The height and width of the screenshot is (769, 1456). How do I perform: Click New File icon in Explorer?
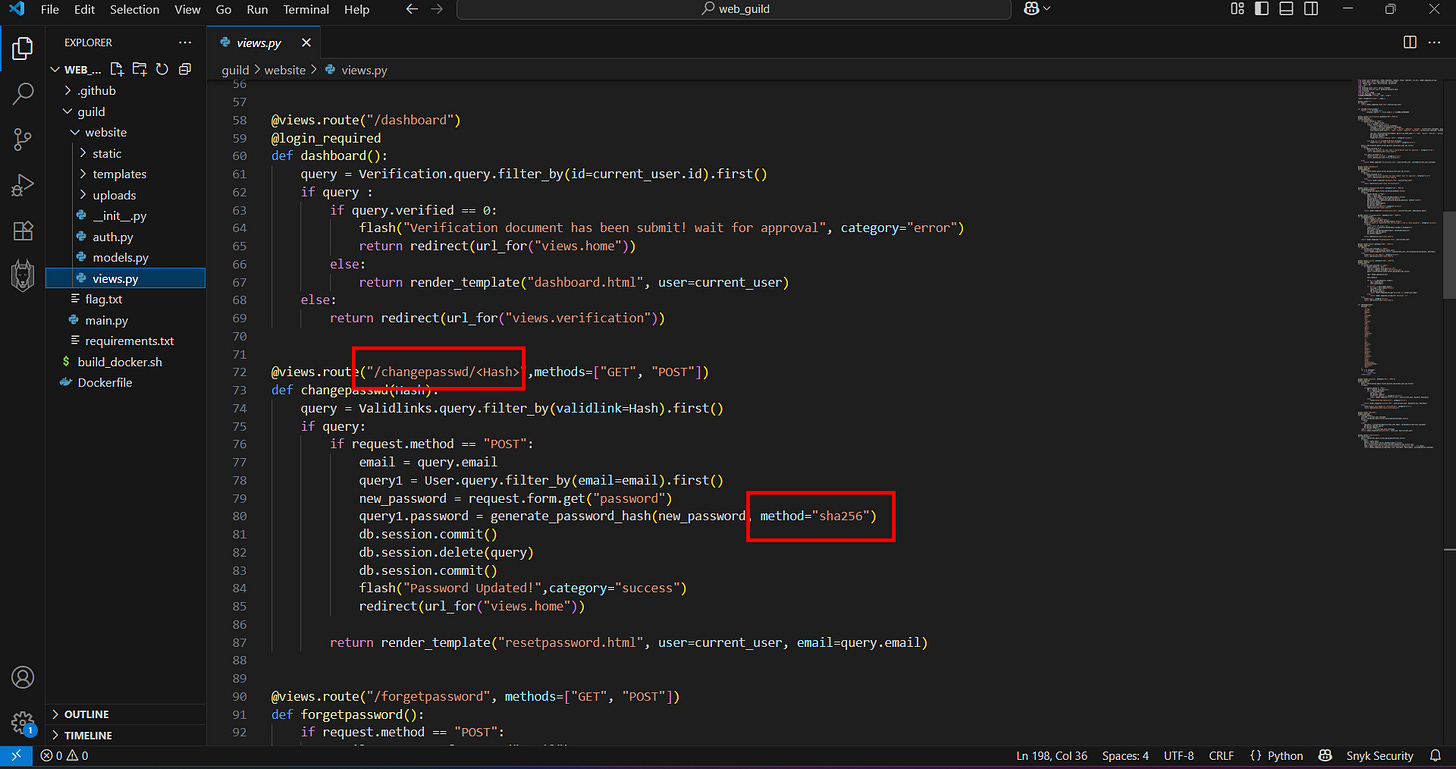tap(117, 69)
